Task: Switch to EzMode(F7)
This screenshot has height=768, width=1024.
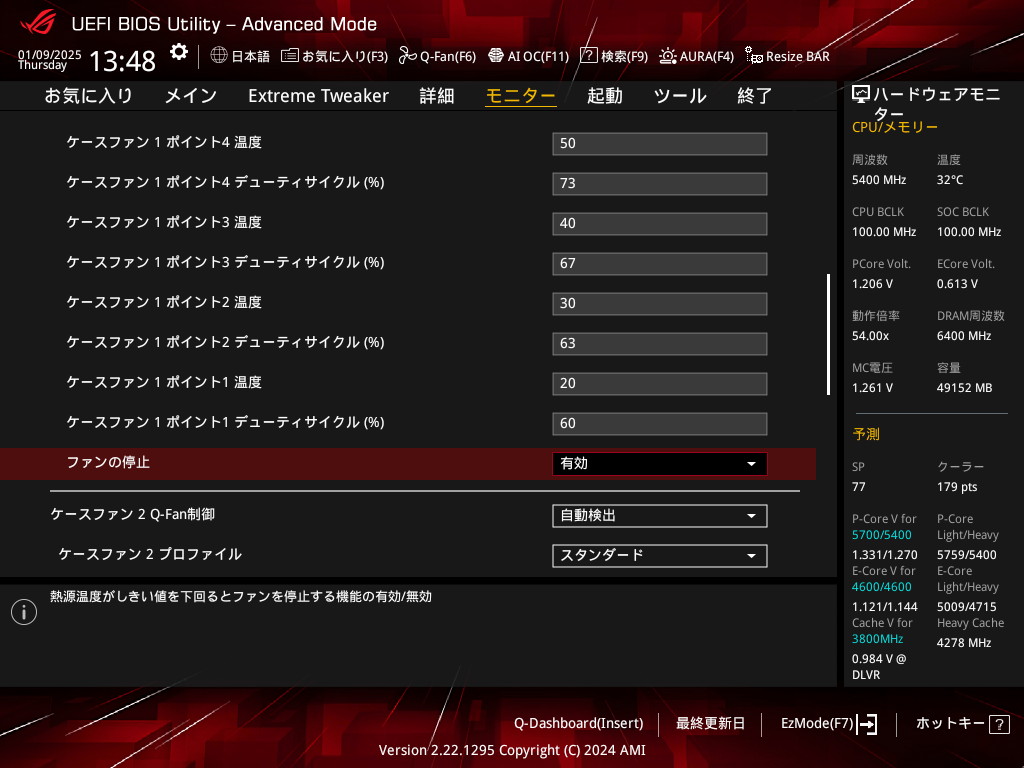Action: click(829, 723)
